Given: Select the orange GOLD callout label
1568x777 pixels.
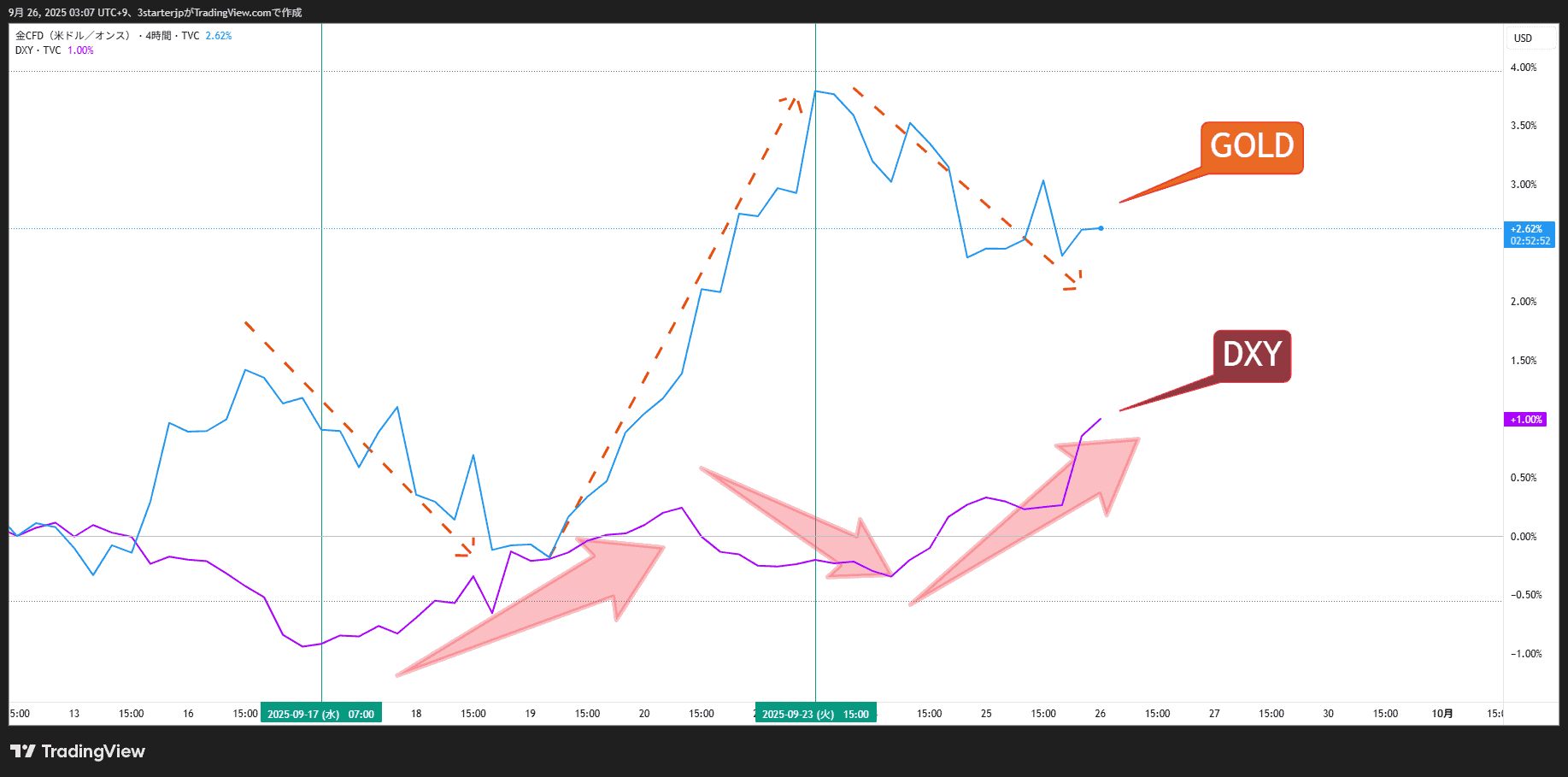Looking at the screenshot, I should pos(1251,147).
